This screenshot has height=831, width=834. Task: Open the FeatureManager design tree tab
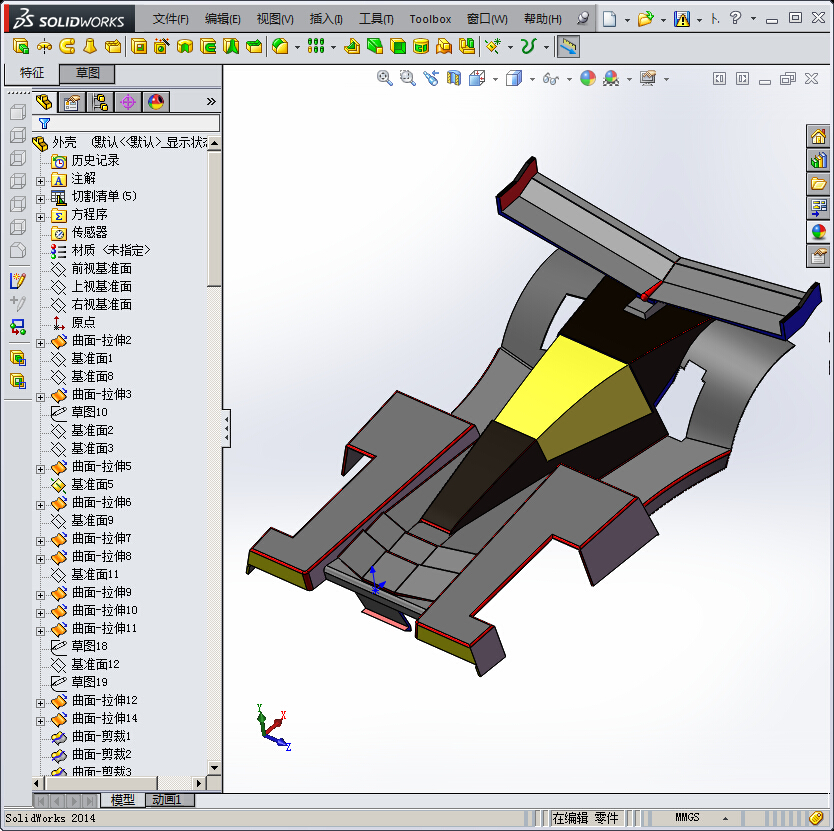tap(44, 101)
